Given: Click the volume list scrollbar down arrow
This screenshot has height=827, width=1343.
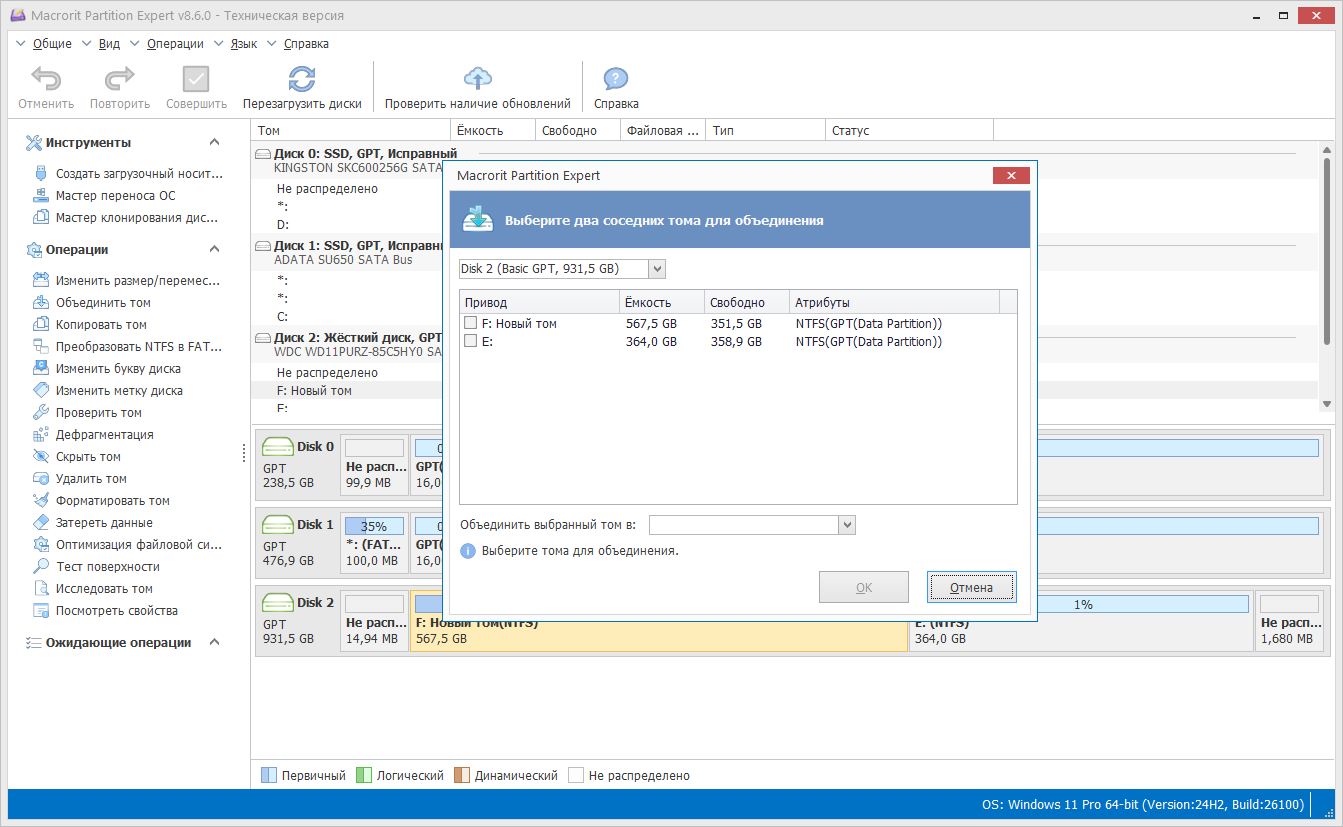Looking at the screenshot, I should (x=1327, y=404).
